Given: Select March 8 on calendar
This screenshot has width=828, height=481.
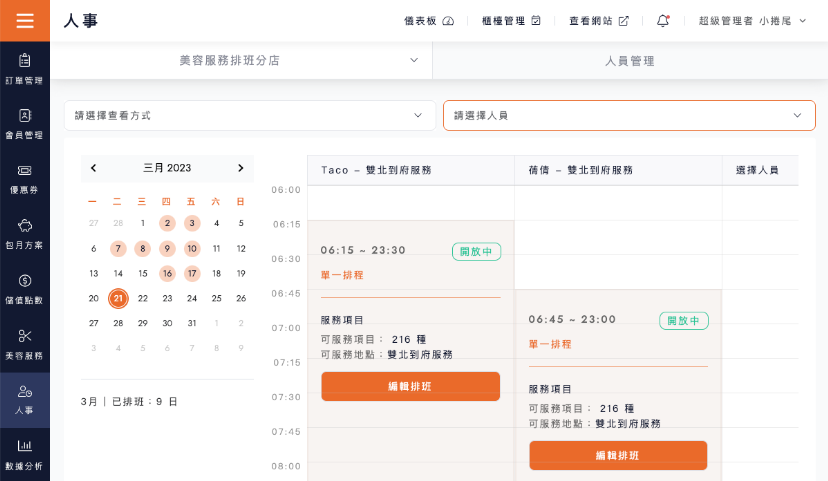Looking at the screenshot, I should point(143,248).
